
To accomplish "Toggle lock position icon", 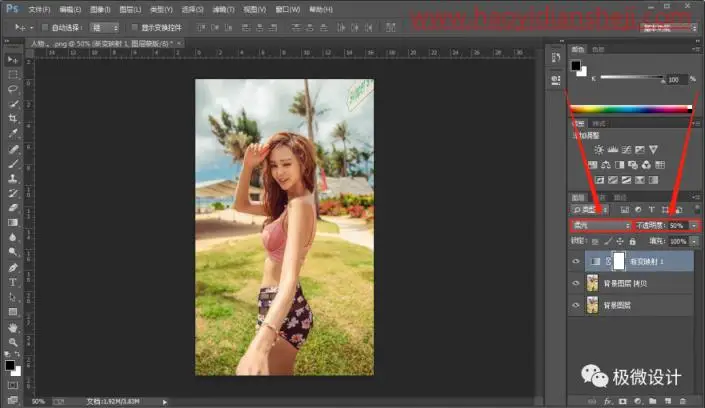I will coord(620,242).
